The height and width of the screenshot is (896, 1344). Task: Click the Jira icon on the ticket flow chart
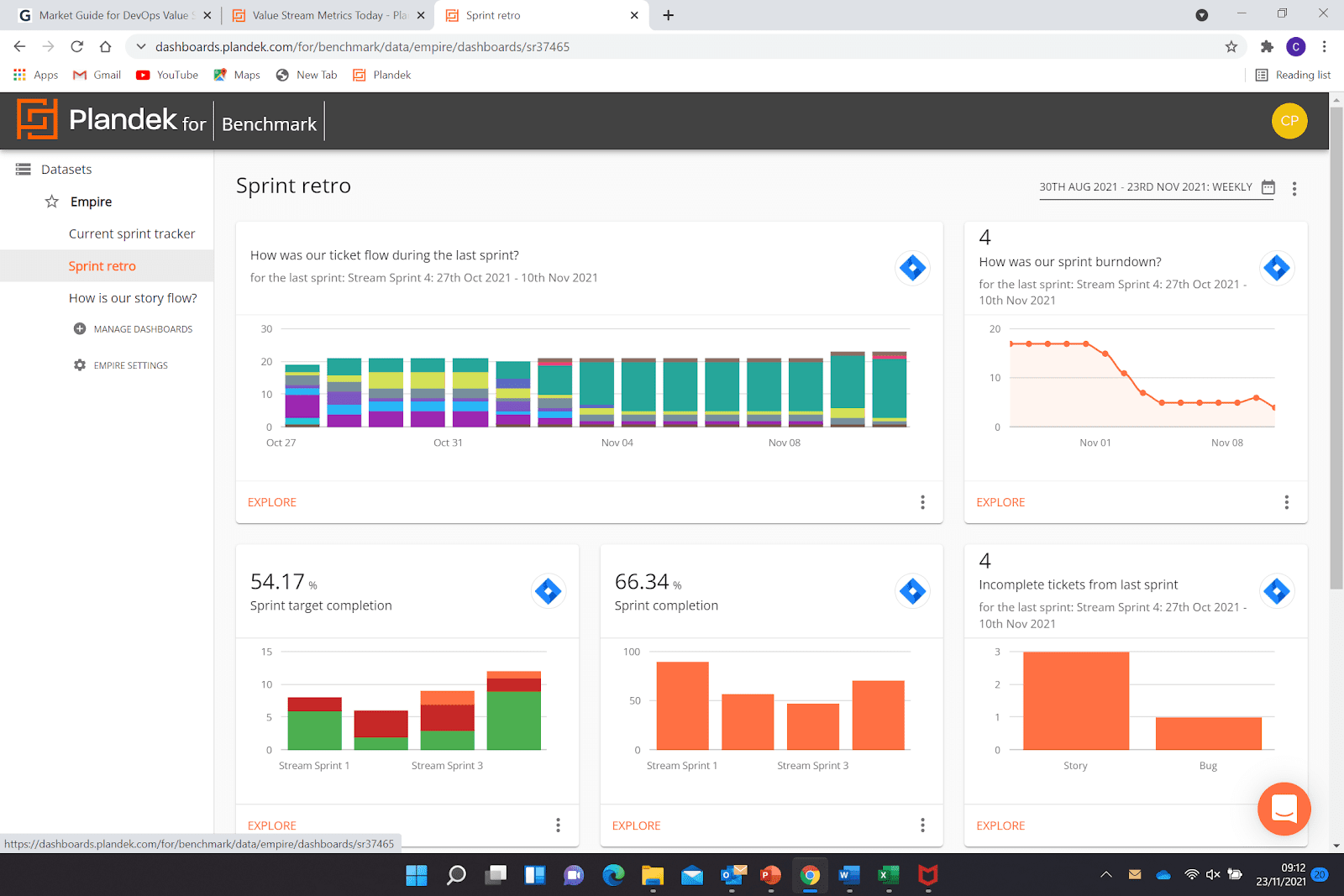point(912,268)
